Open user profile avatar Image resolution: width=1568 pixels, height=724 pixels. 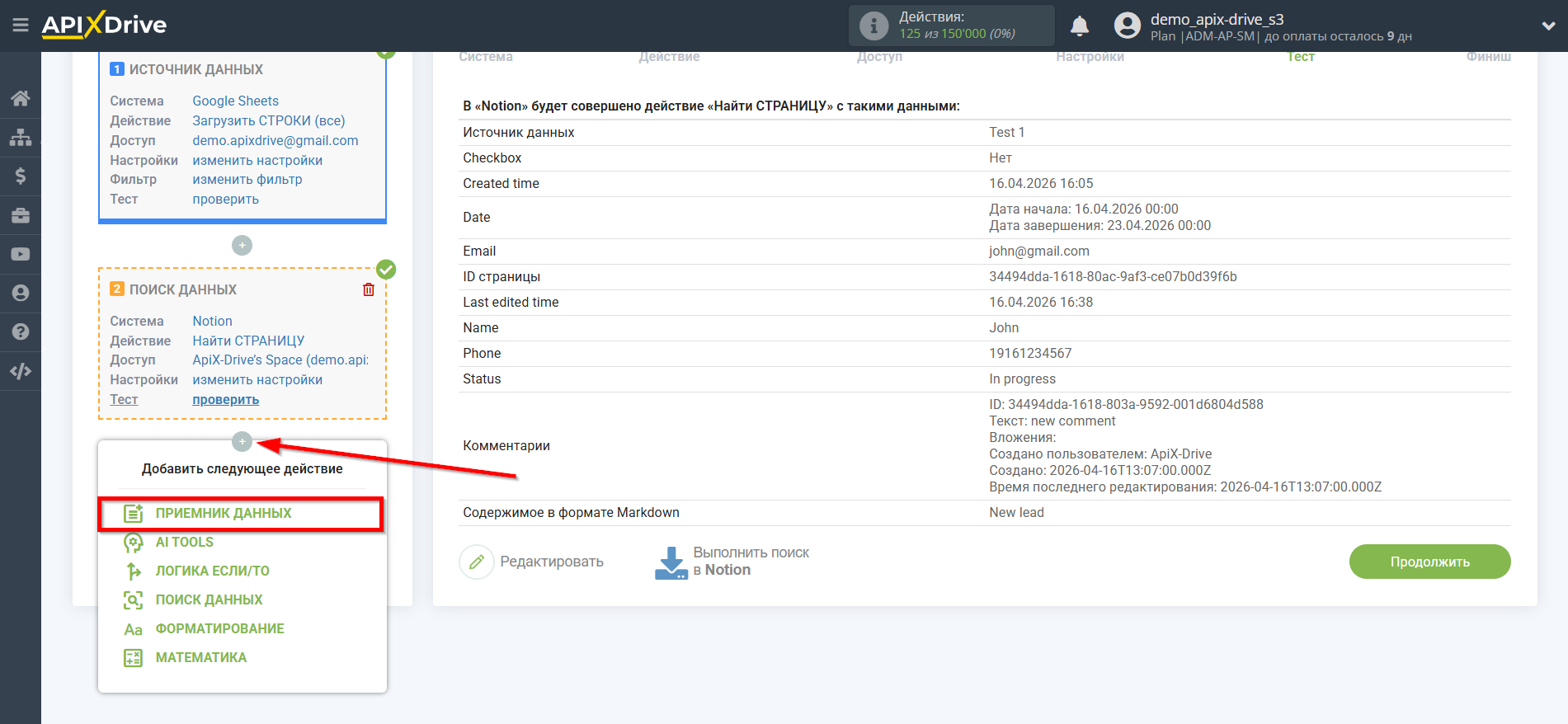[x=1127, y=26]
